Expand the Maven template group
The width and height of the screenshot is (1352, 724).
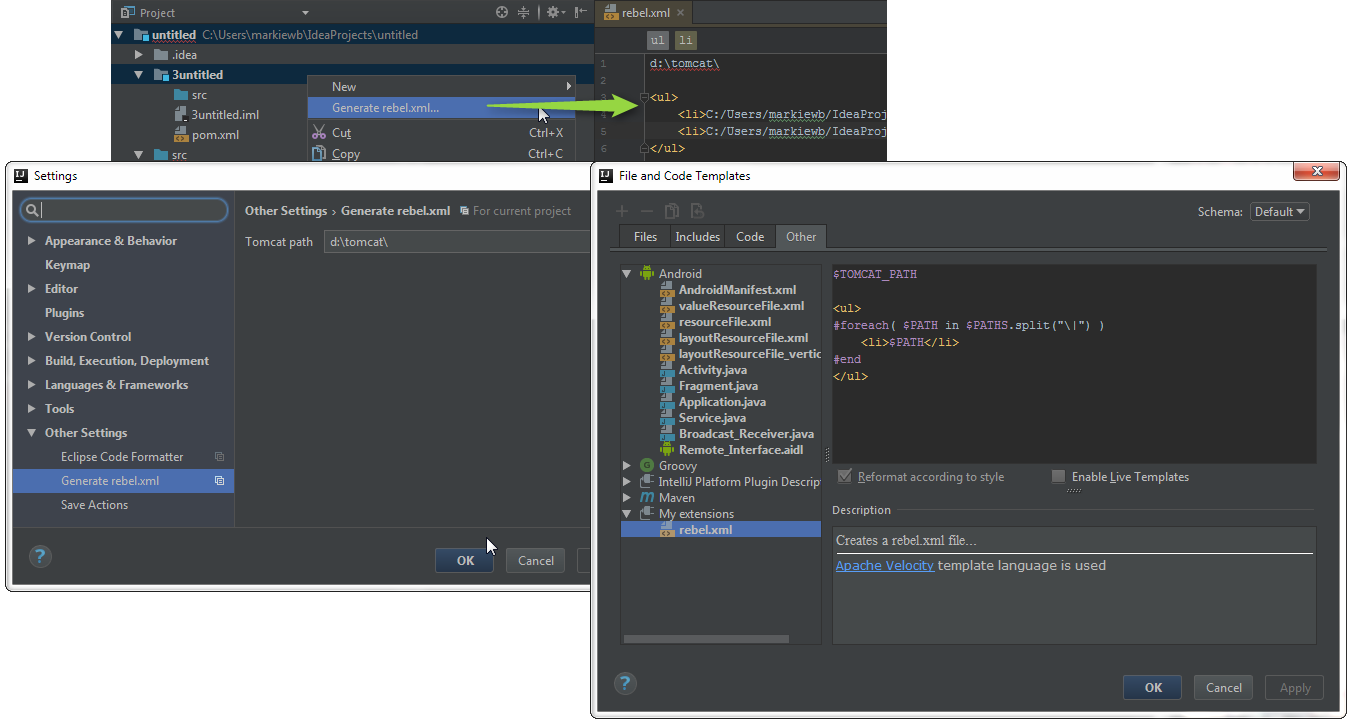pyautogui.click(x=627, y=497)
